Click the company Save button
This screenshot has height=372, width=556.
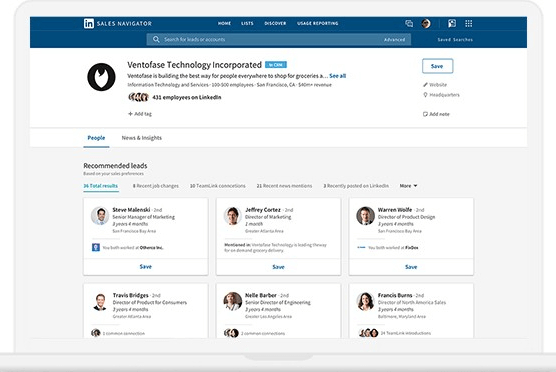437,66
